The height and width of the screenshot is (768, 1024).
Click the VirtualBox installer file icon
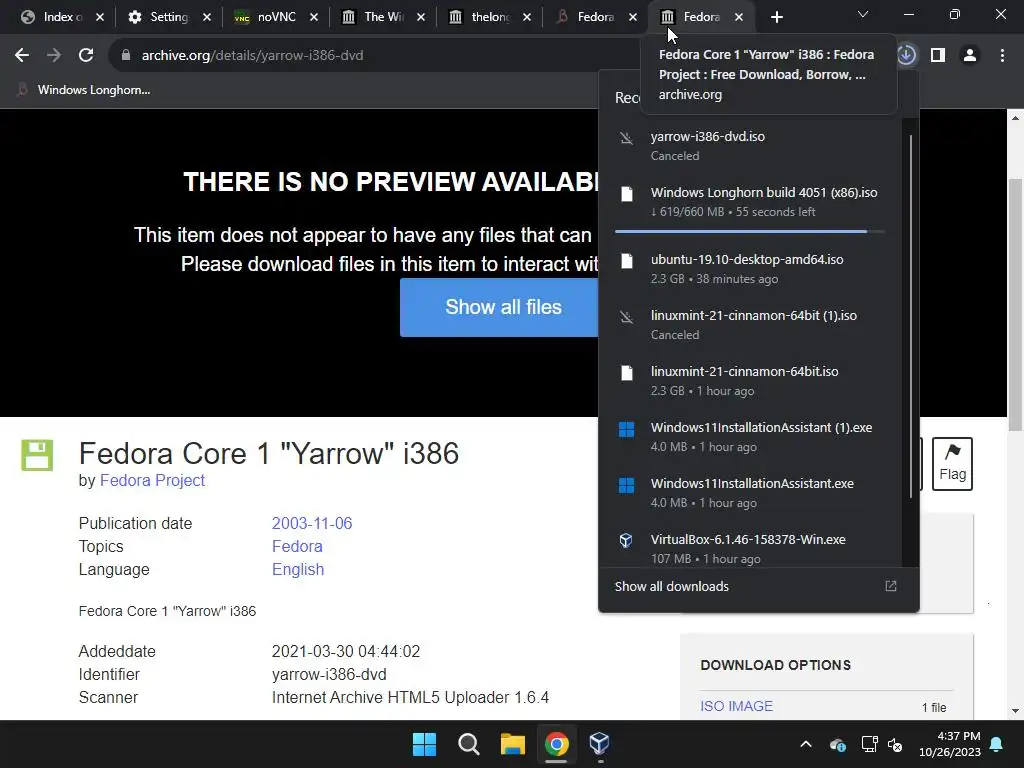pyautogui.click(x=626, y=540)
